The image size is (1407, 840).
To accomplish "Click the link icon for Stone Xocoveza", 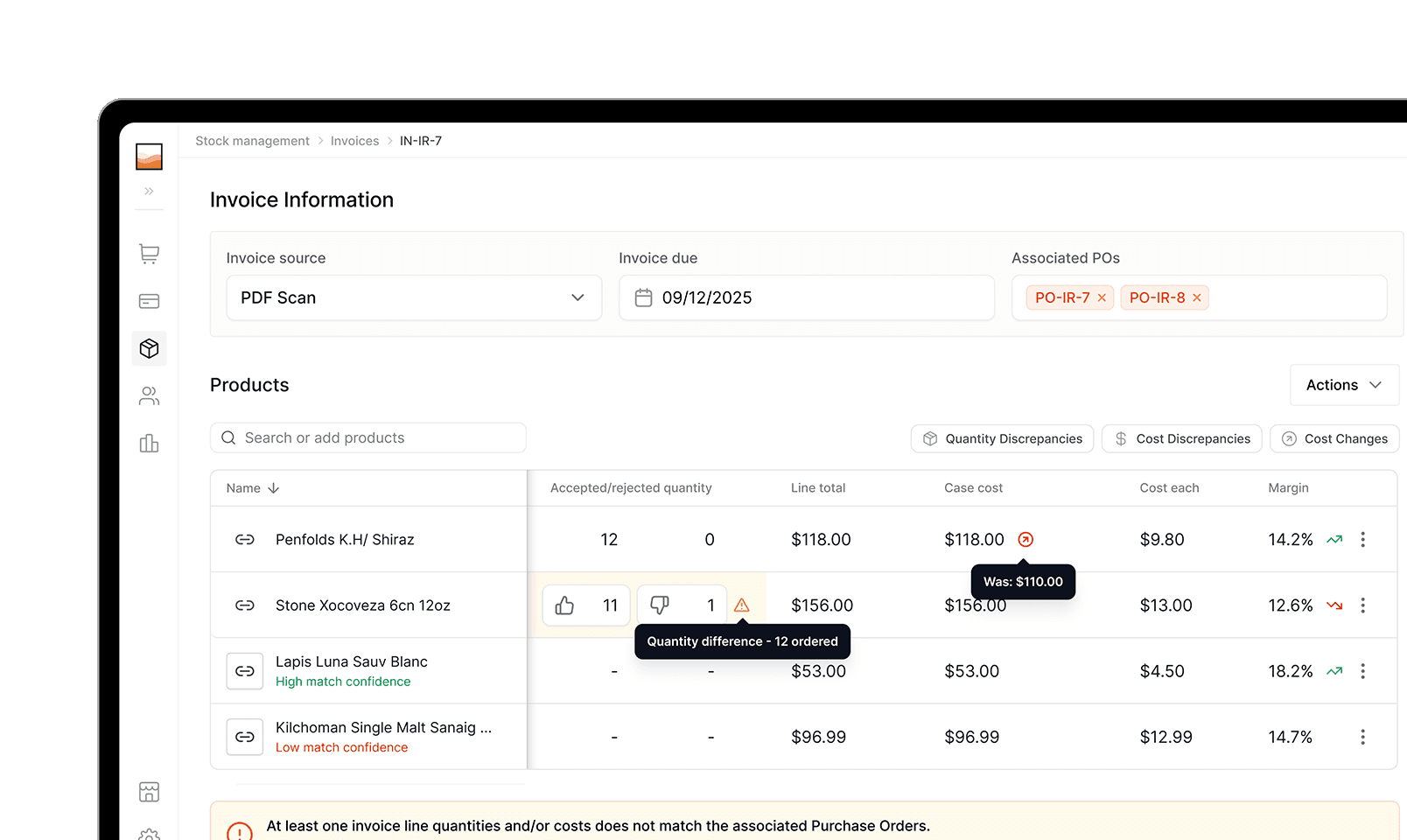I will coord(245,605).
